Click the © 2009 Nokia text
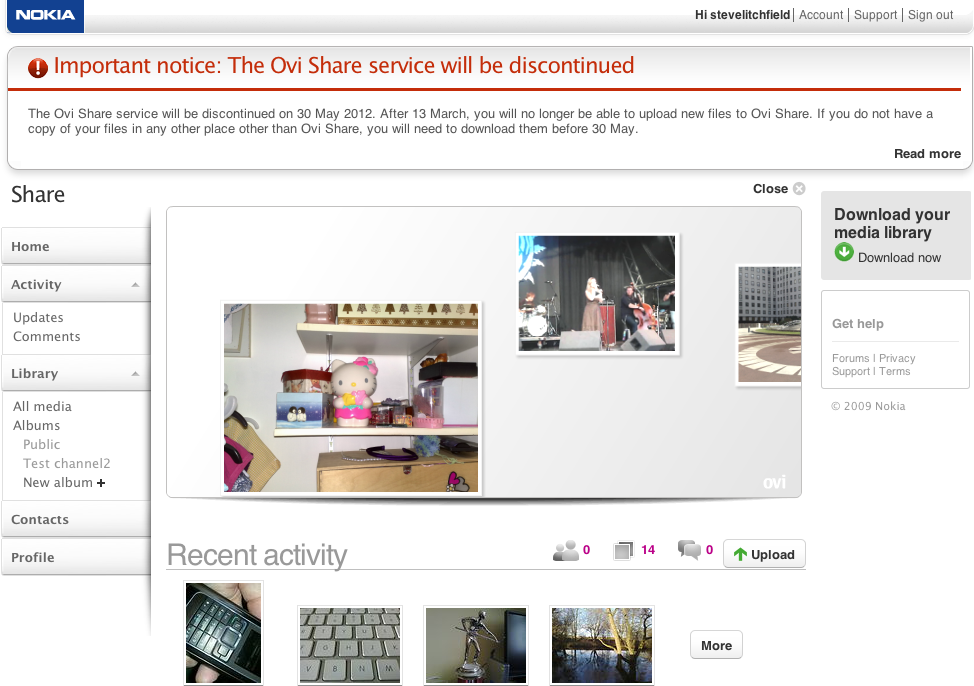The height and width of the screenshot is (686, 974). point(868,406)
